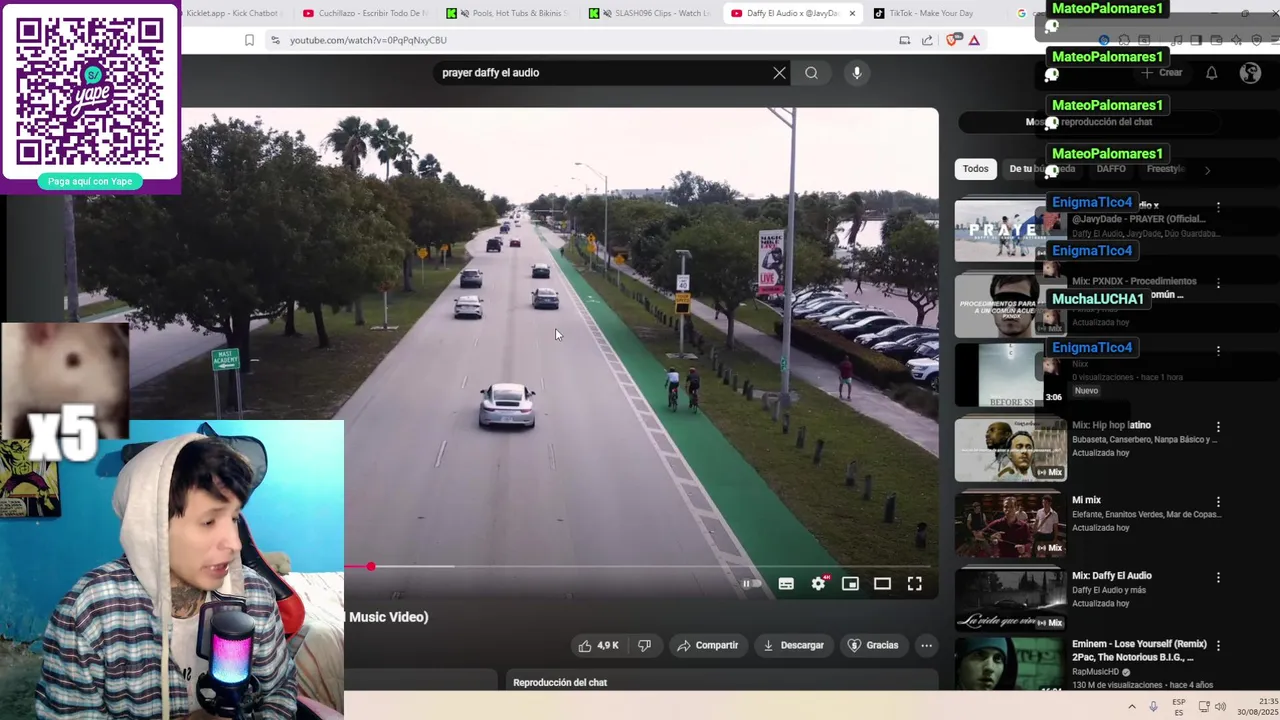This screenshot has height=720, width=1280.
Task: Click the Crear button in YouTube header
Action: (x=1163, y=73)
